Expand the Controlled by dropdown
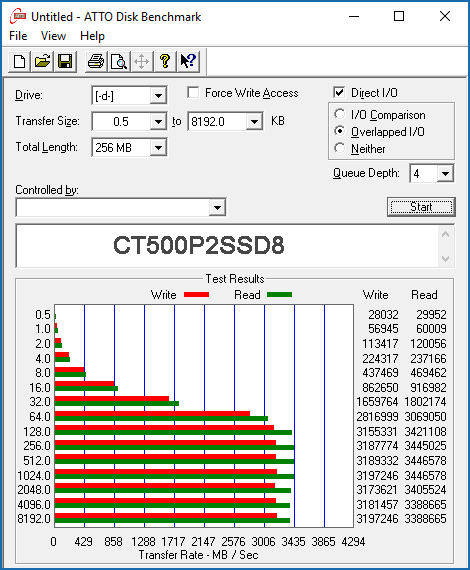Image resolution: width=470 pixels, height=570 pixels. pyautogui.click(x=217, y=208)
